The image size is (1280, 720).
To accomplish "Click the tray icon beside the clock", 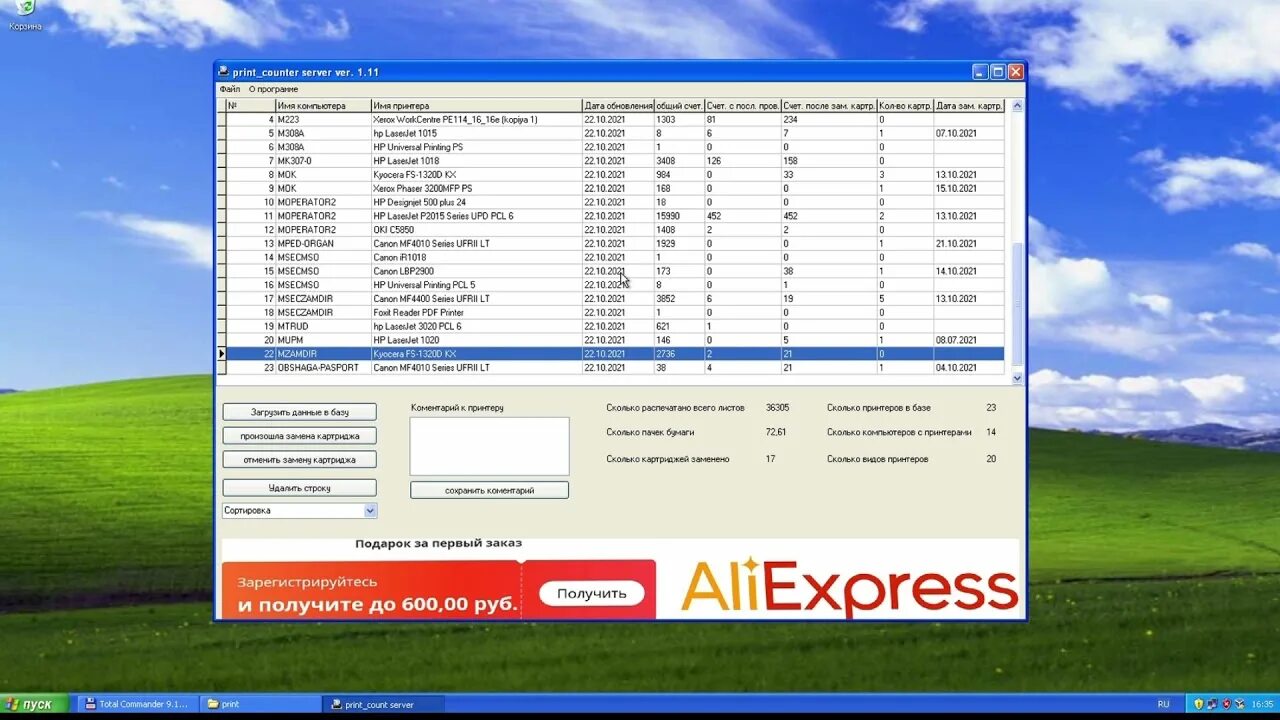I will click(x=1240, y=704).
